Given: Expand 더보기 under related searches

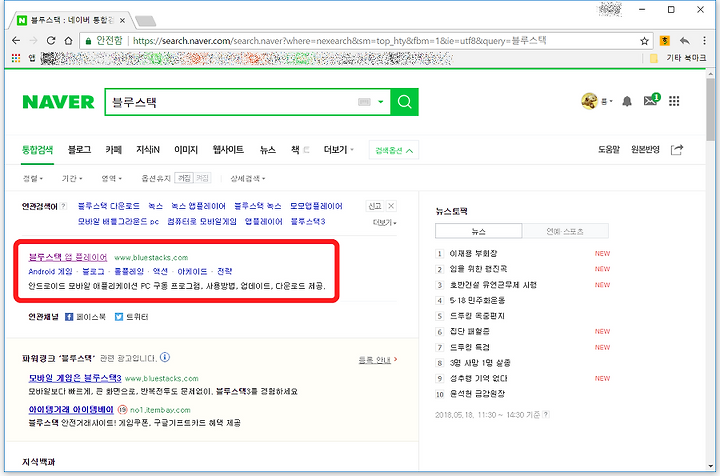Looking at the screenshot, I should [384, 222].
